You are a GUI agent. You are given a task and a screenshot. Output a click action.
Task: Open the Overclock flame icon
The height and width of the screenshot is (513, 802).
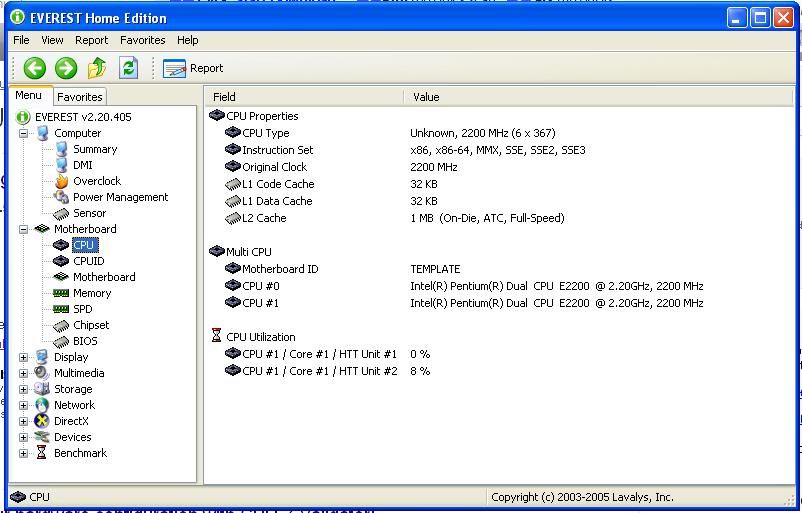point(61,181)
